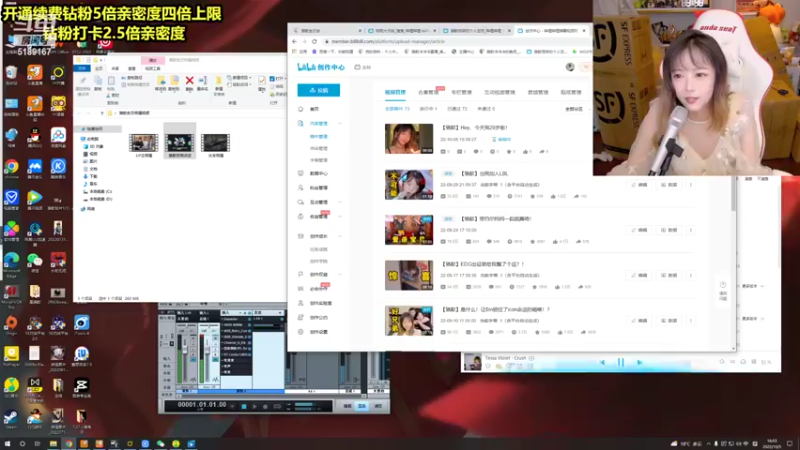The width and height of the screenshot is (800, 450).
Task: Open the all-partitions dropdown in the video list
Action: point(575,109)
